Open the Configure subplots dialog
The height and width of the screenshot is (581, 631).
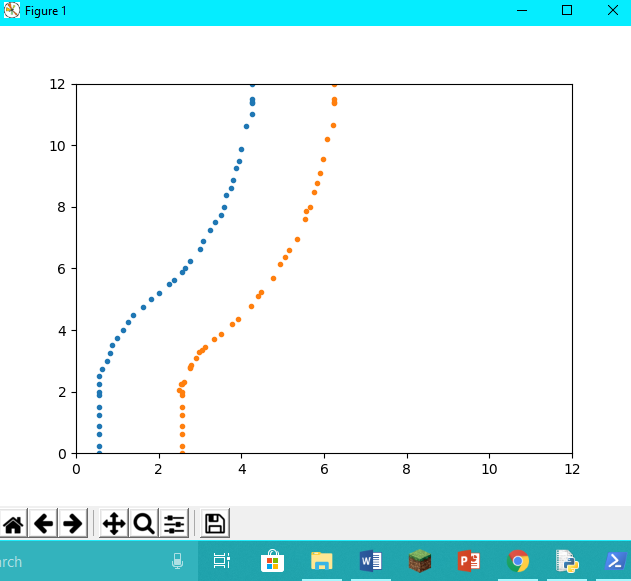(x=174, y=523)
